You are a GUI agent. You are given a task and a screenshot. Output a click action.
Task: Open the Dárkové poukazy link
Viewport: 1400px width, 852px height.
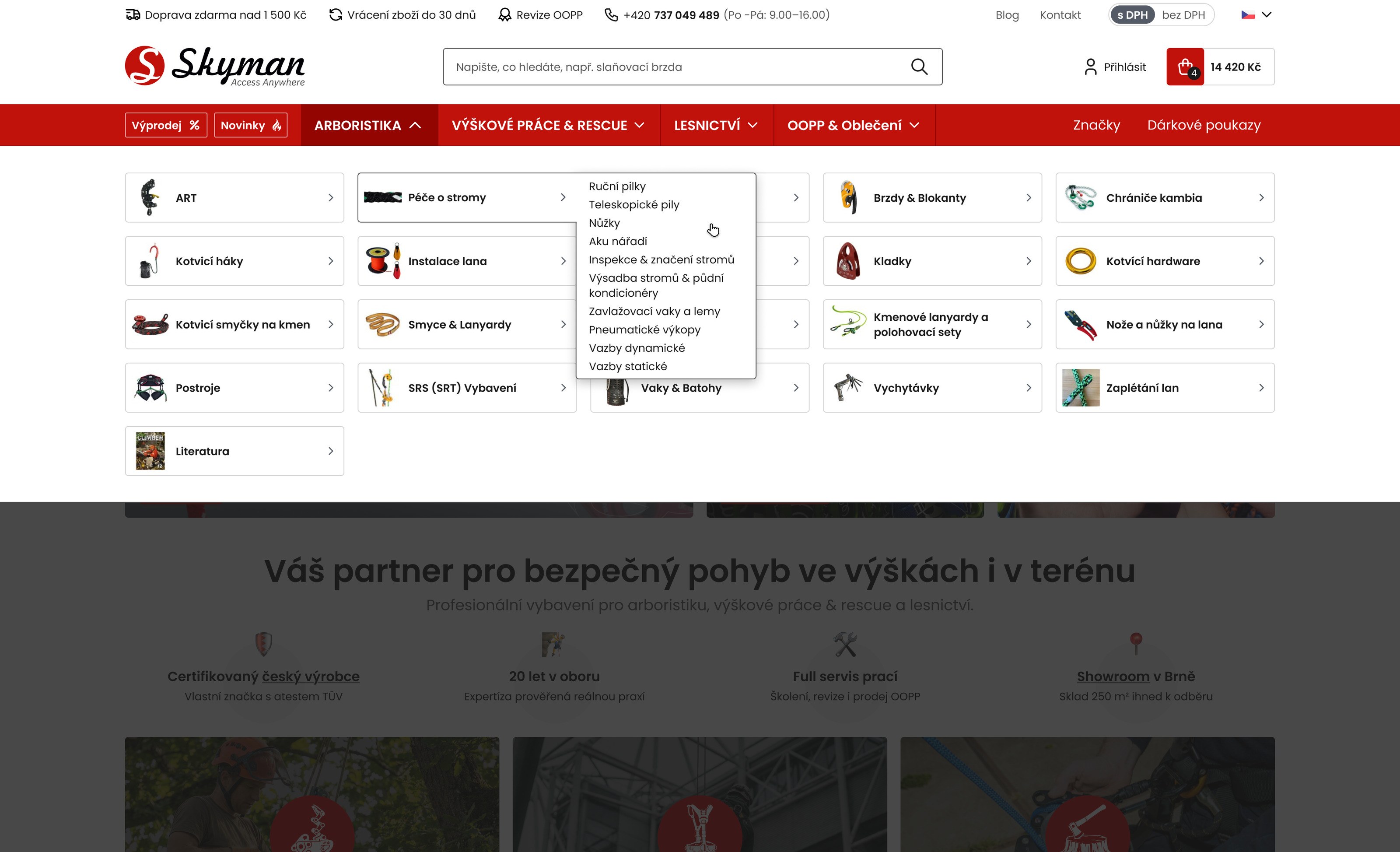(x=1204, y=125)
